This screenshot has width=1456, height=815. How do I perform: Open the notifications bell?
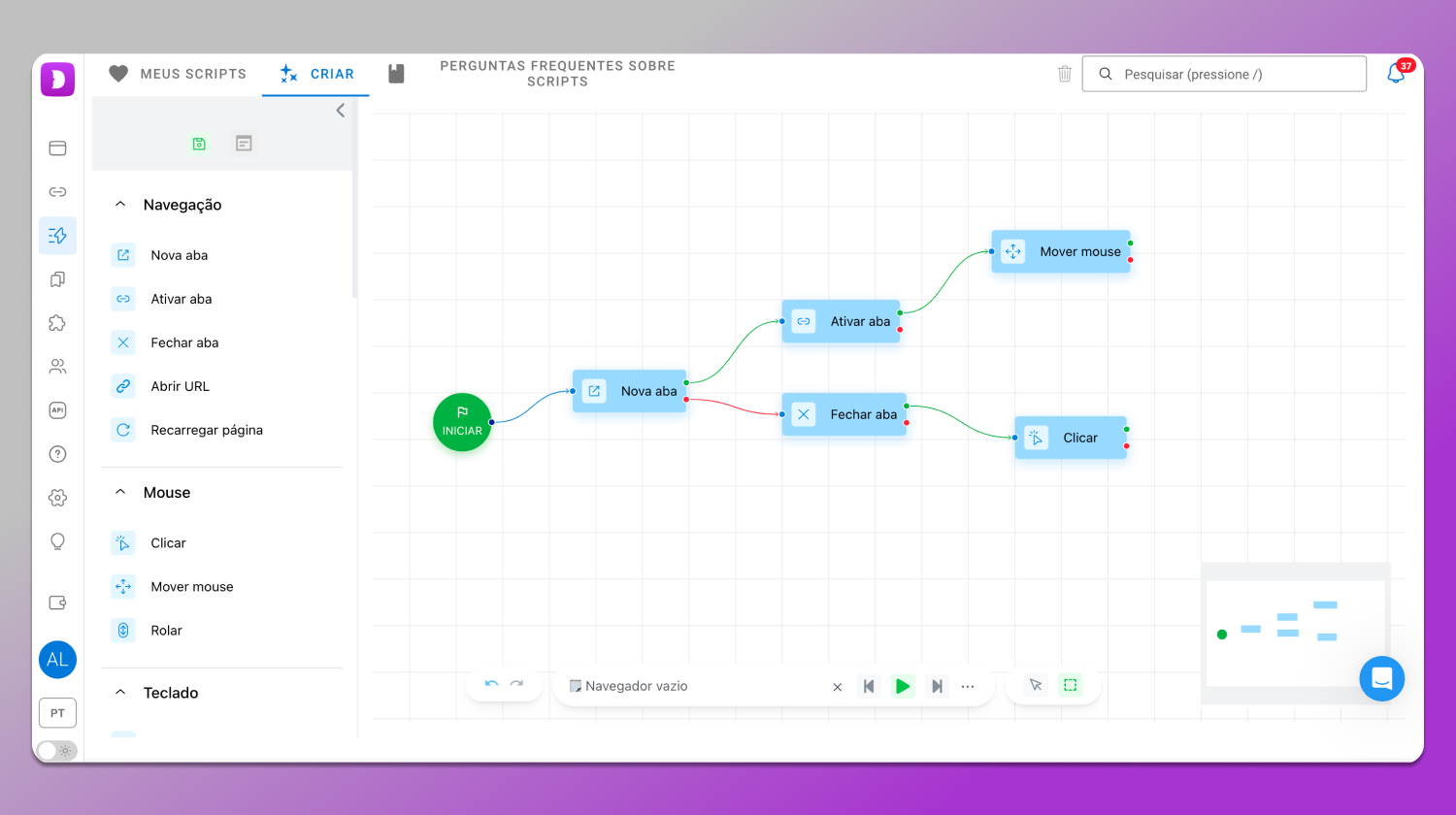pyautogui.click(x=1396, y=74)
